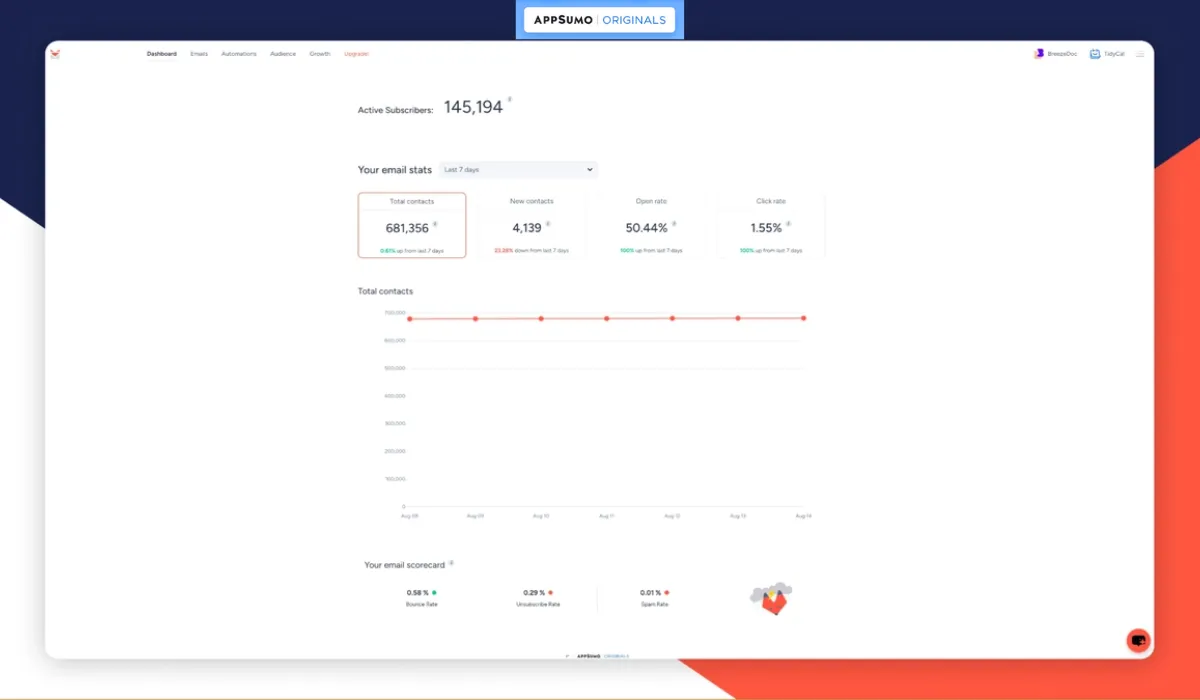Go to the Audience tab
1200x700 pixels.
pos(283,54)
